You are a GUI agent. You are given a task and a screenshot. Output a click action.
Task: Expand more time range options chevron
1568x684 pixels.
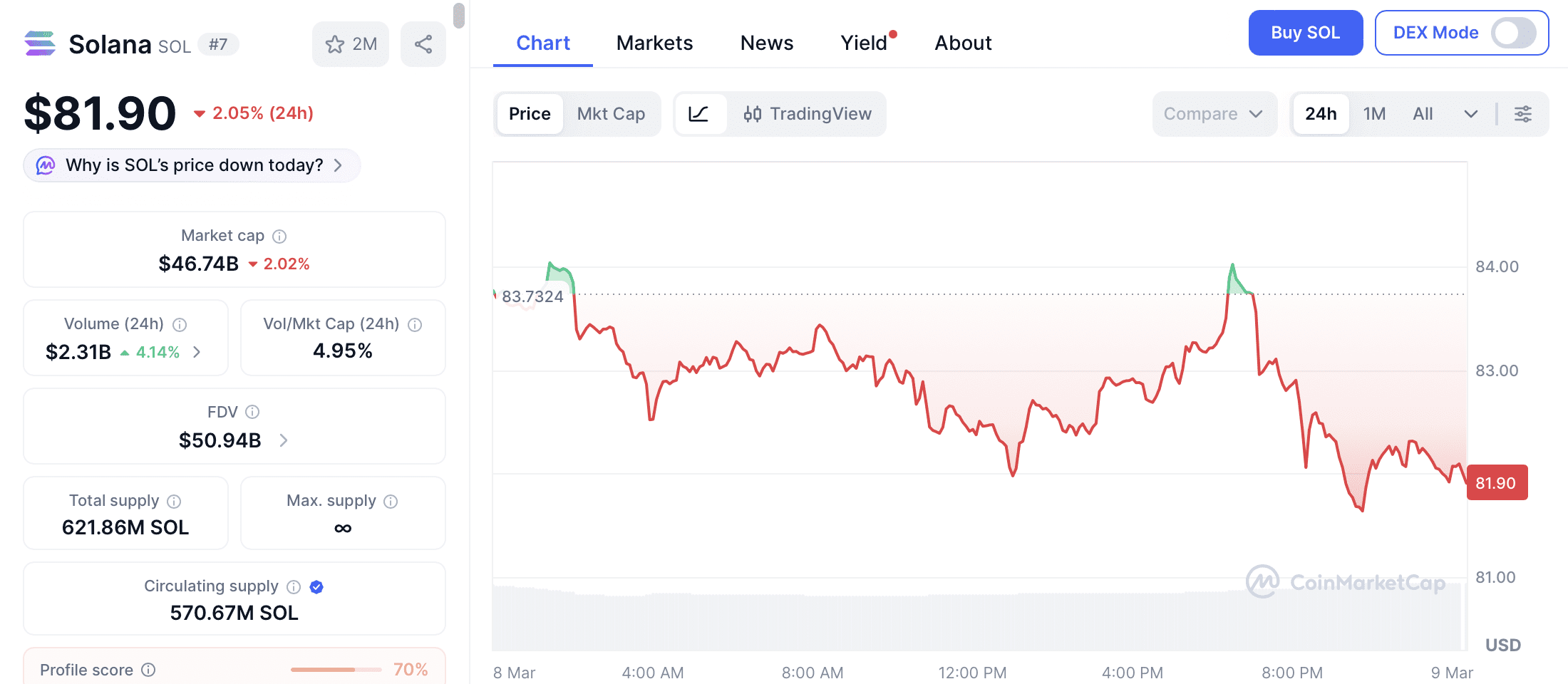[x=1470, y=114]
